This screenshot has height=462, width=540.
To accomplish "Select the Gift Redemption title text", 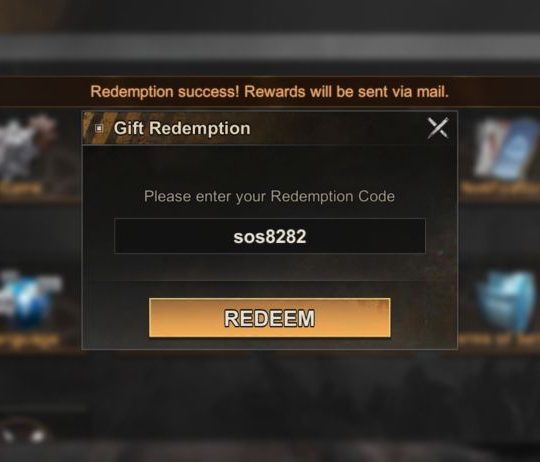I will coord(182,128).
